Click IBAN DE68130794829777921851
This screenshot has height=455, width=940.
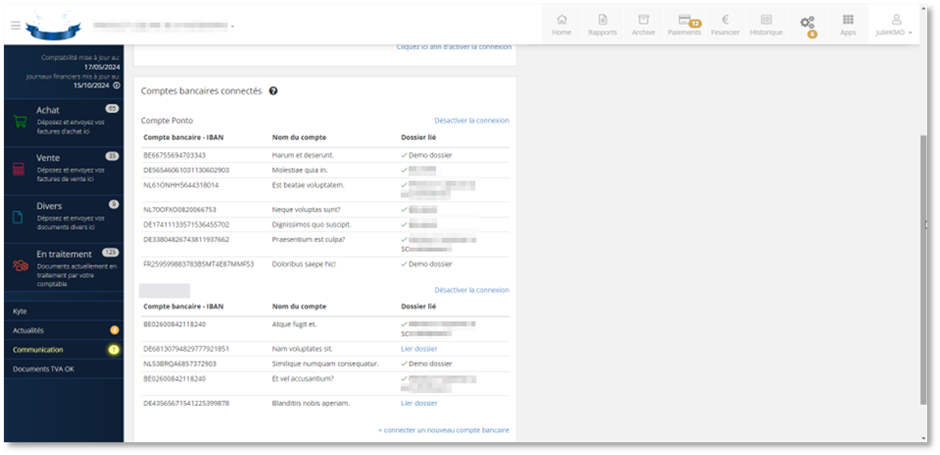click(186, 349)
